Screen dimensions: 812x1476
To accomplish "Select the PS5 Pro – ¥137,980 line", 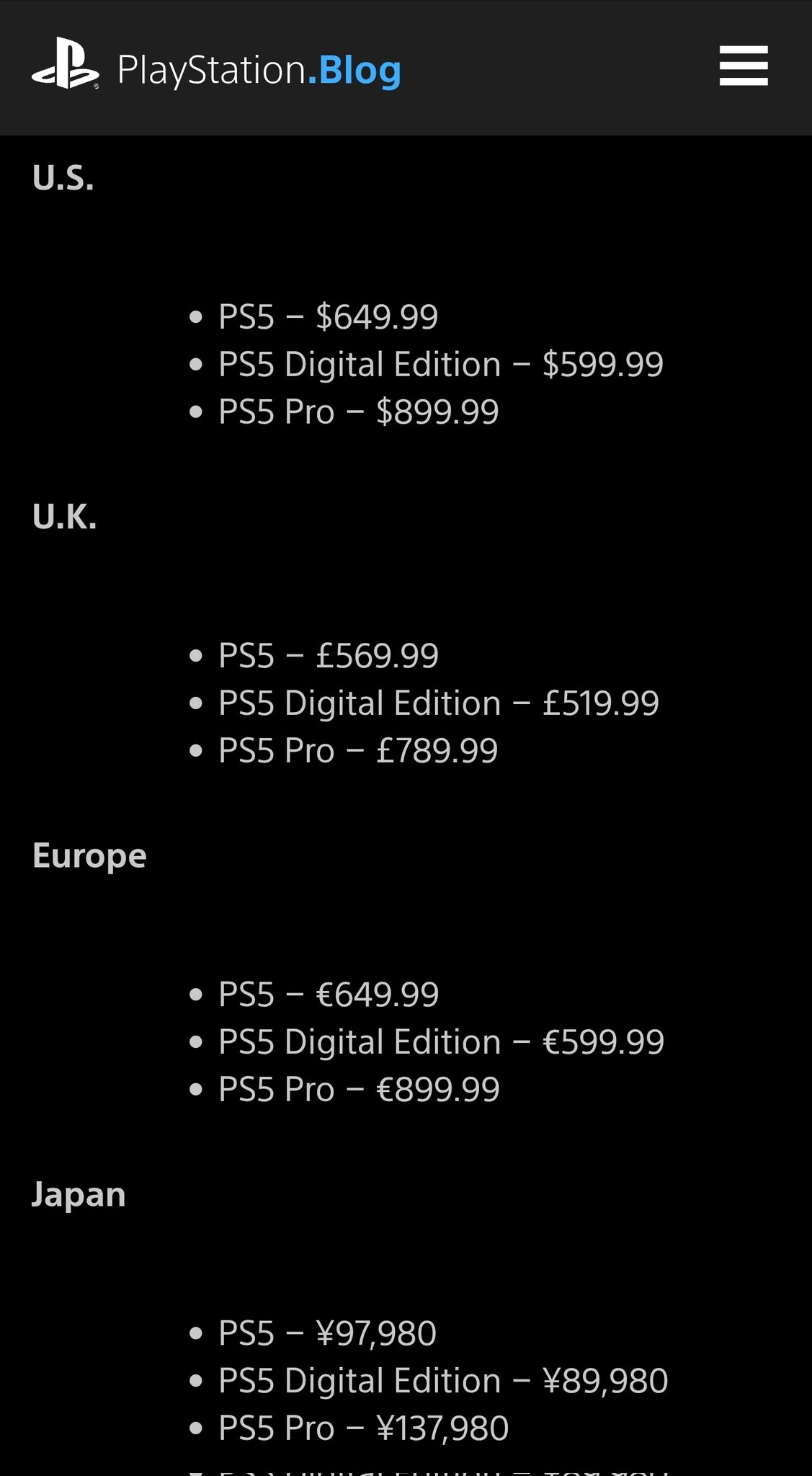I will (363, 1428).
